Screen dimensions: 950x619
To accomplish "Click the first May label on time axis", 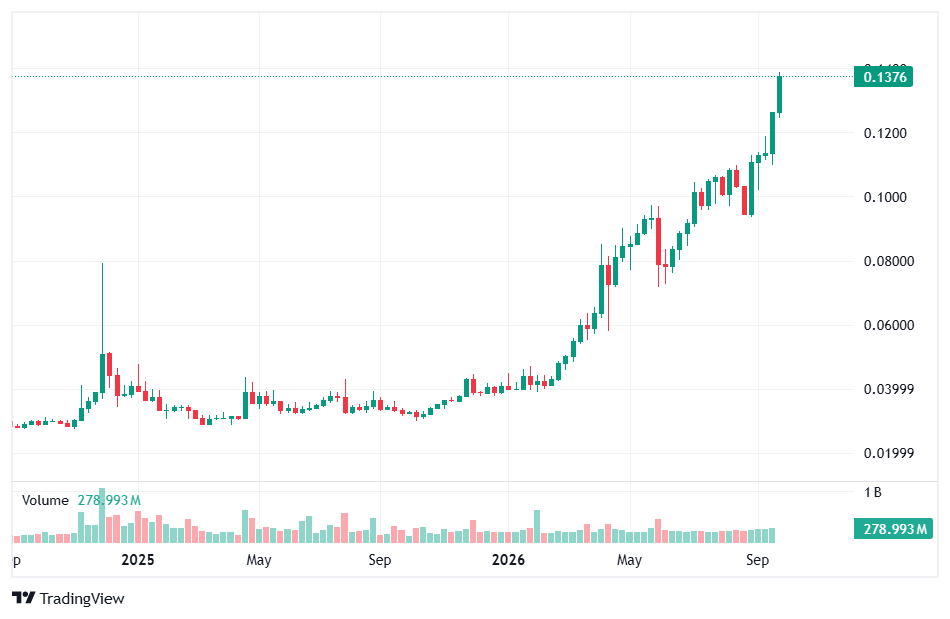I will coord(259,560).
